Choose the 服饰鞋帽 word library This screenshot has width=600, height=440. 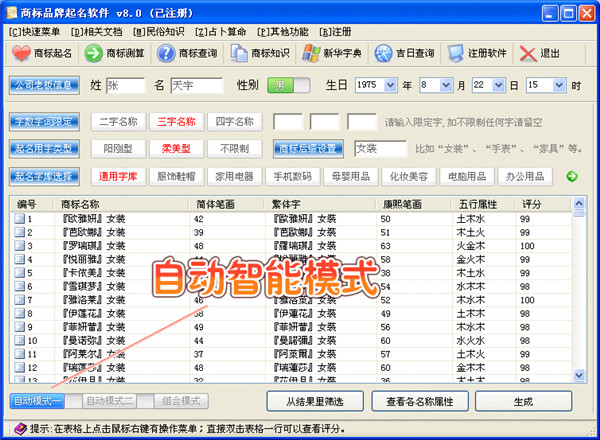(176, 177)
